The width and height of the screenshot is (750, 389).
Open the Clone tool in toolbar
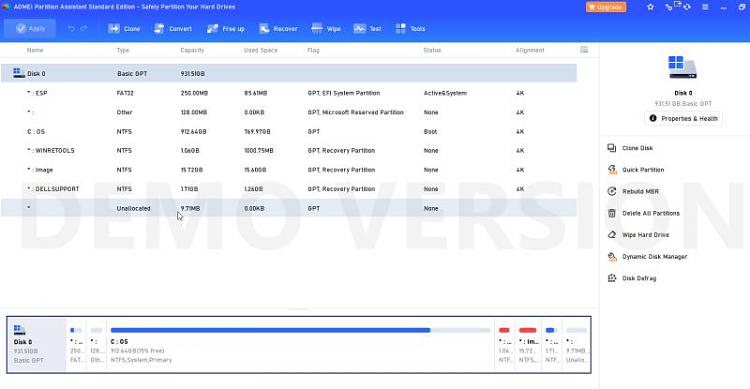[124, 29]
